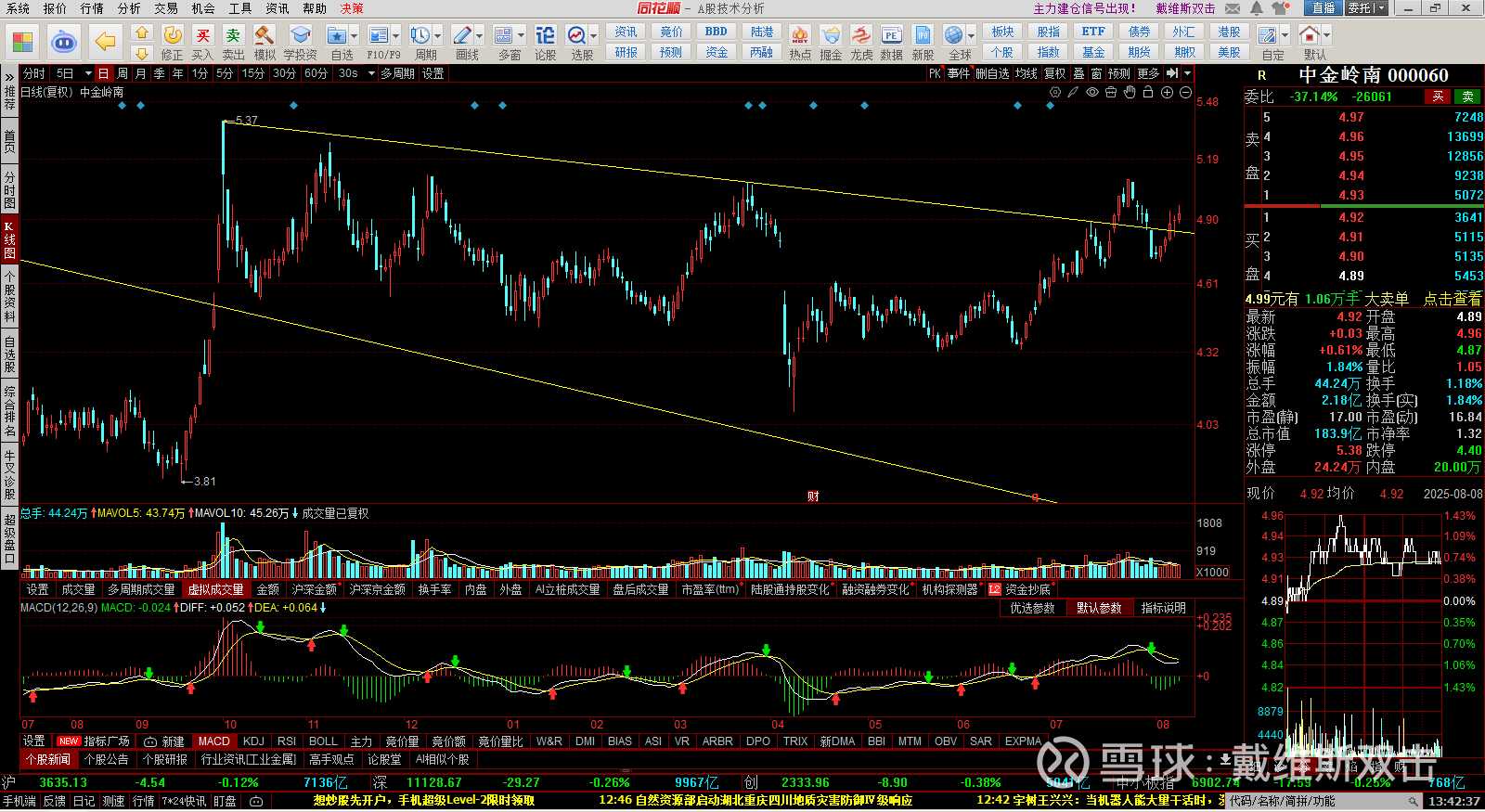The height and width of the screenshot is (812, 1485).
Task: Open the 个股公告 tab
Action: pos(106,759)
